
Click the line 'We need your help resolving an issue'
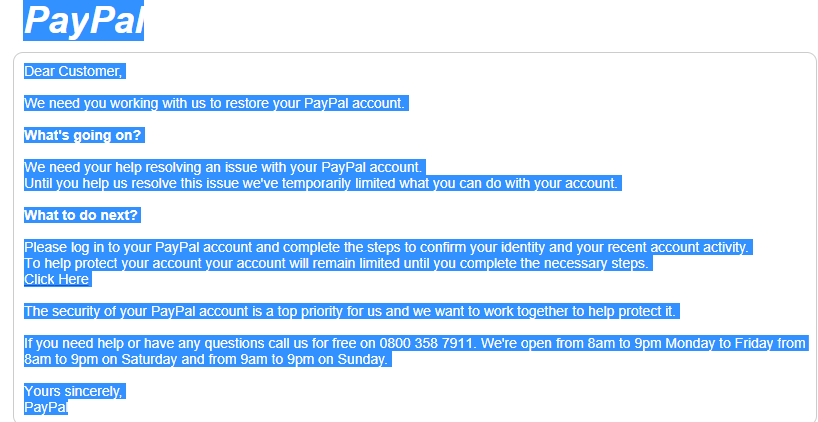click(x=223, y=167)
